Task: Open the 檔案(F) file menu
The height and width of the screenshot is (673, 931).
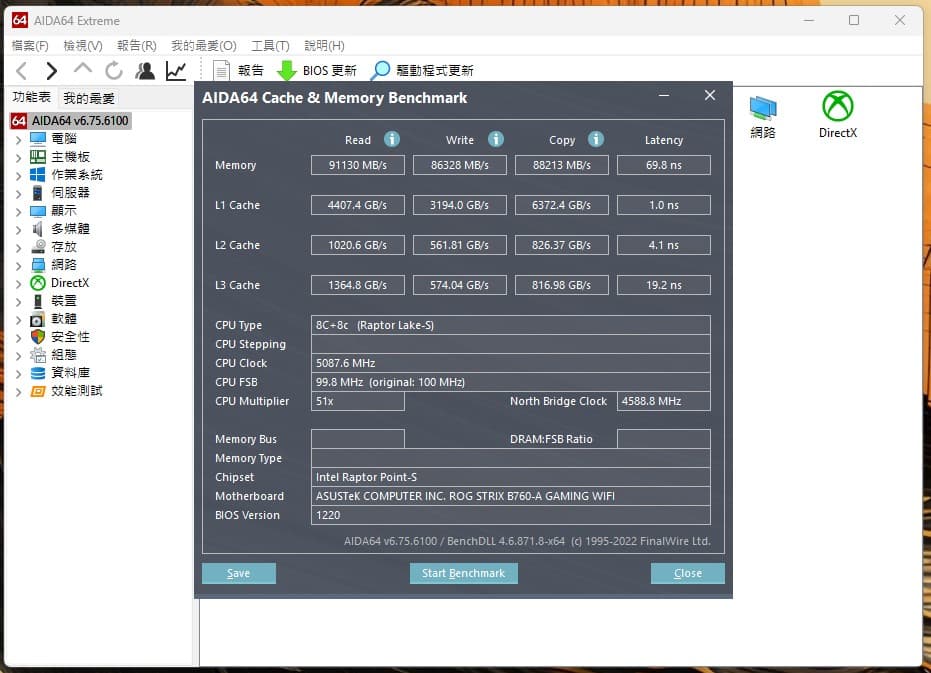Action: (x=30, y=46)
